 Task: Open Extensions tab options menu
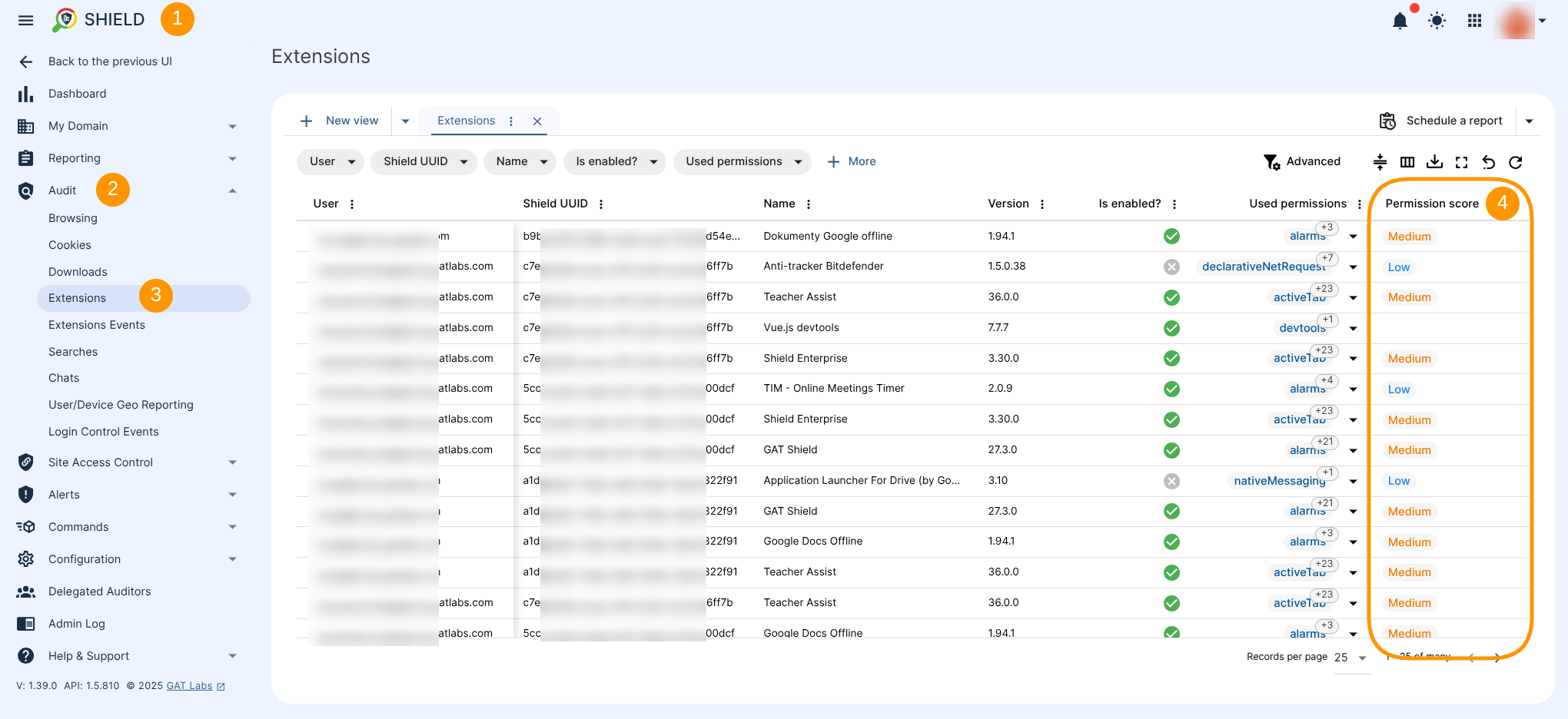tap(511, 121)
